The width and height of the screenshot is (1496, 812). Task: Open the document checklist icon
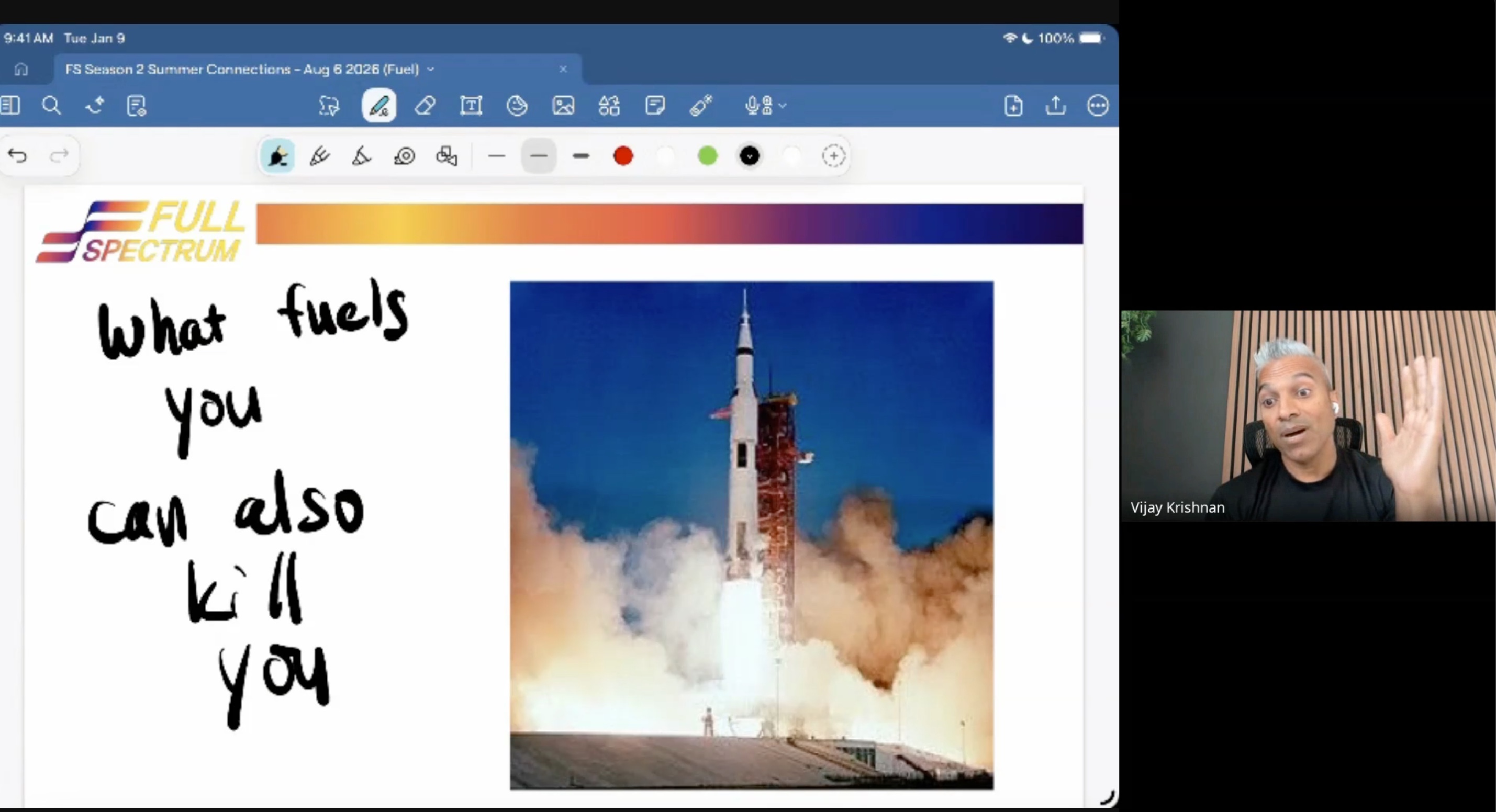tap(137, 106)
